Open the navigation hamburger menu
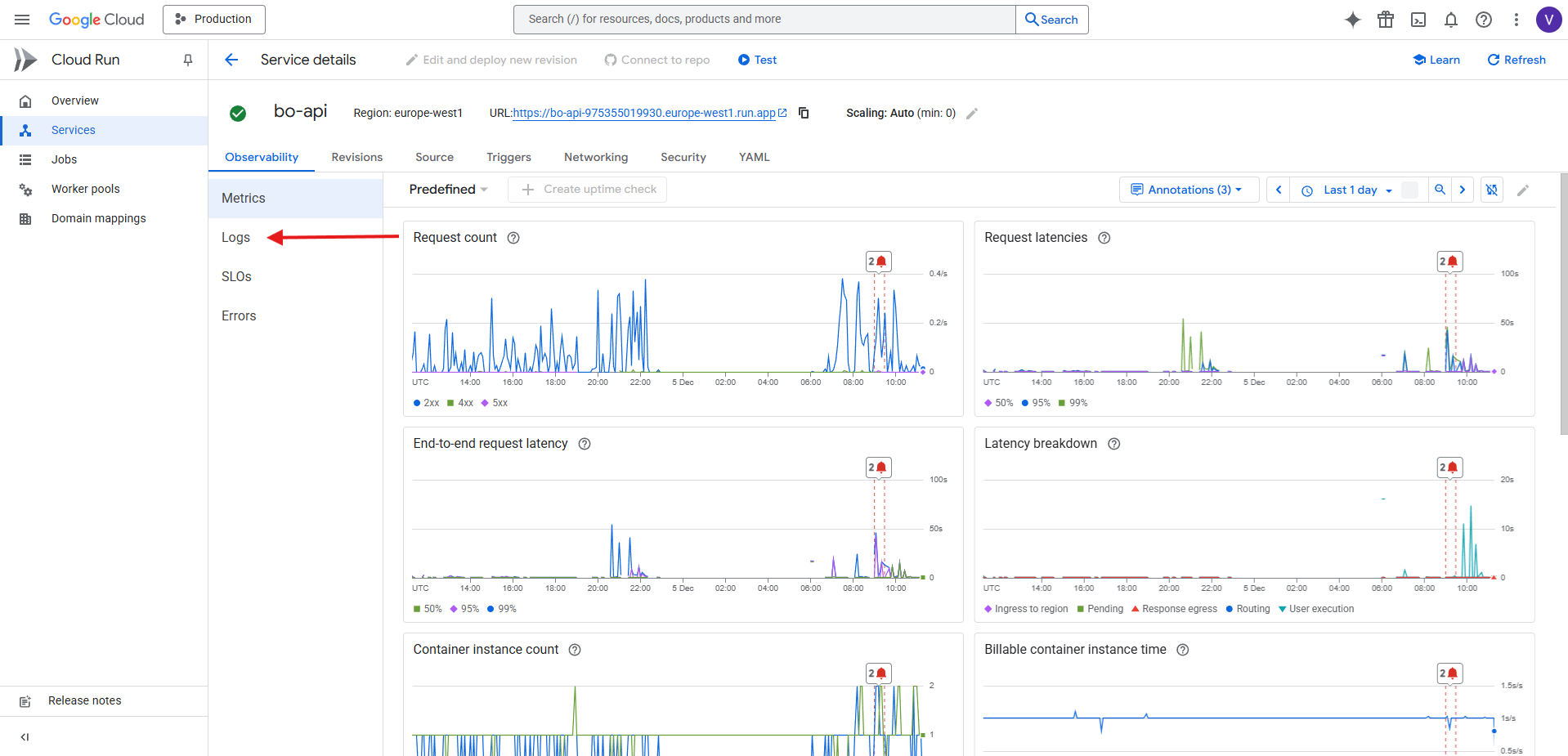Viewport: 1568px width, 756px height. click(21, 19)
